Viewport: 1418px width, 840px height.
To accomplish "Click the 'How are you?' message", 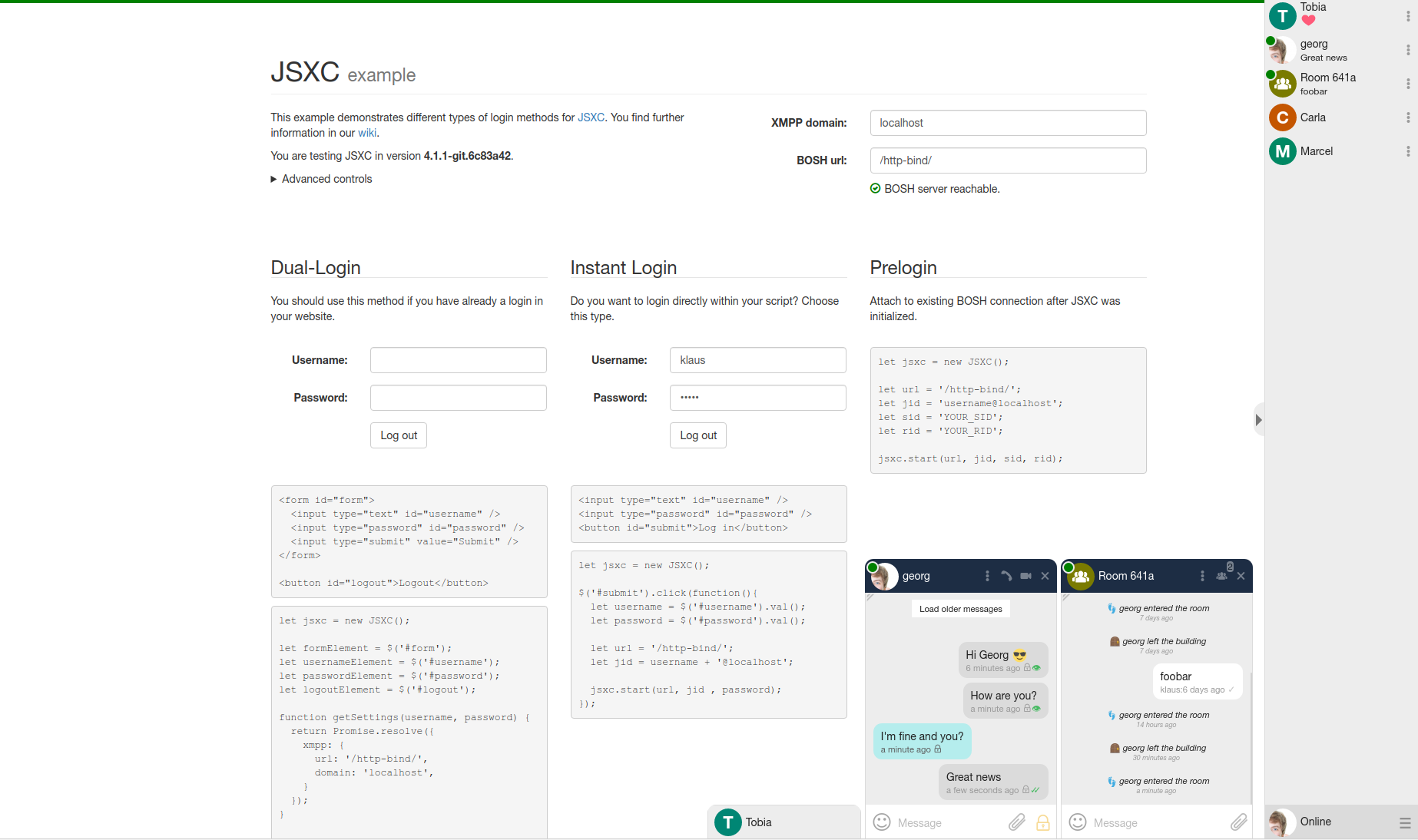I will [x=1006, y=701].
